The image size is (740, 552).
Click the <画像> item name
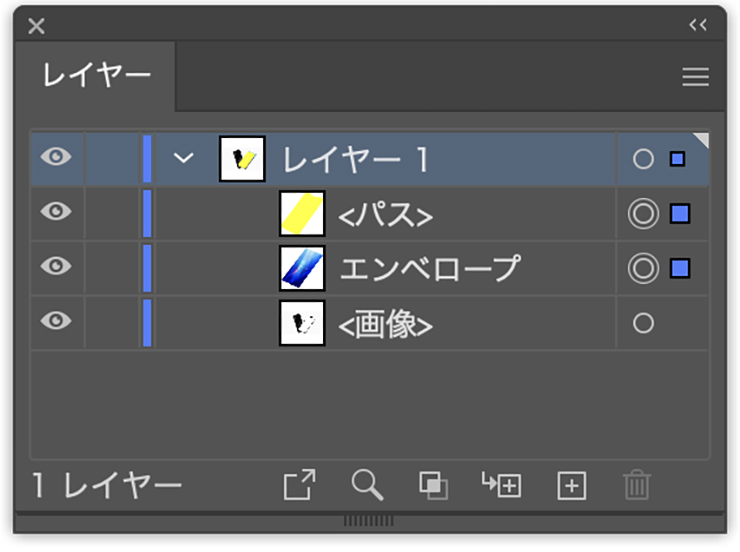coord(386,324)
